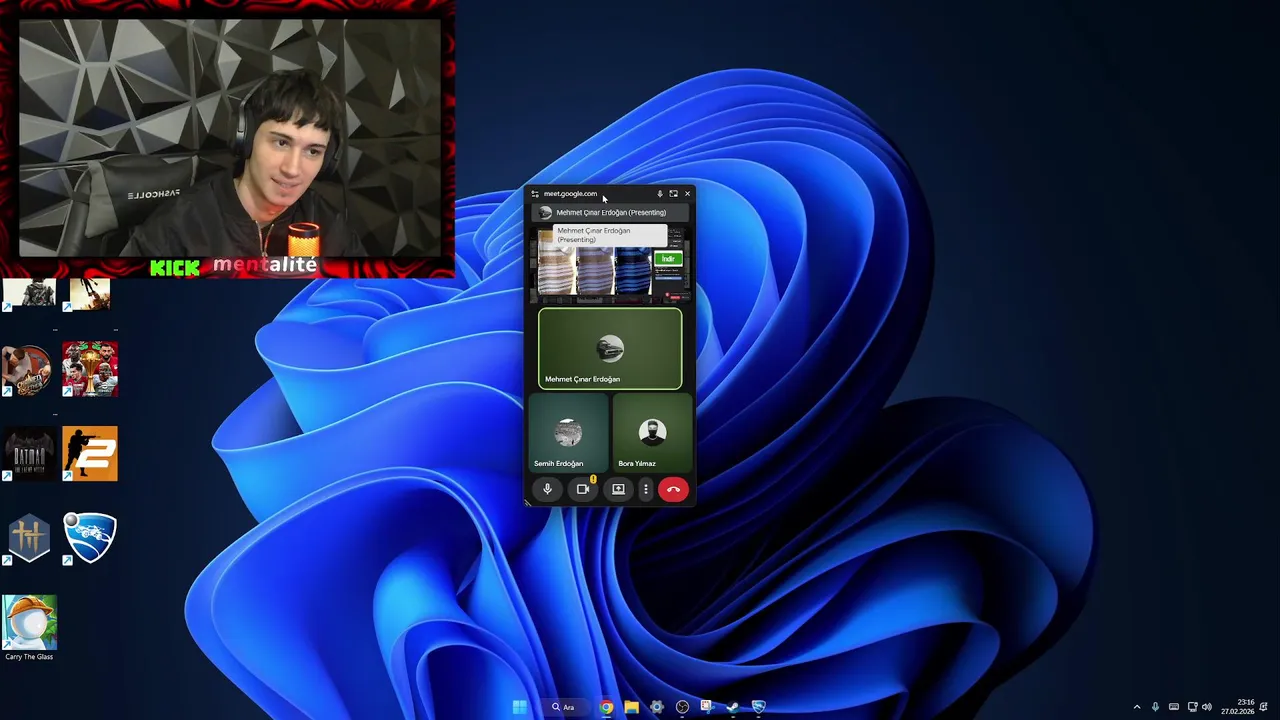The height and width of the screenshot is (720, 1280).
Task: Click the green İndir button in presentation
Action: coord(668,259)
